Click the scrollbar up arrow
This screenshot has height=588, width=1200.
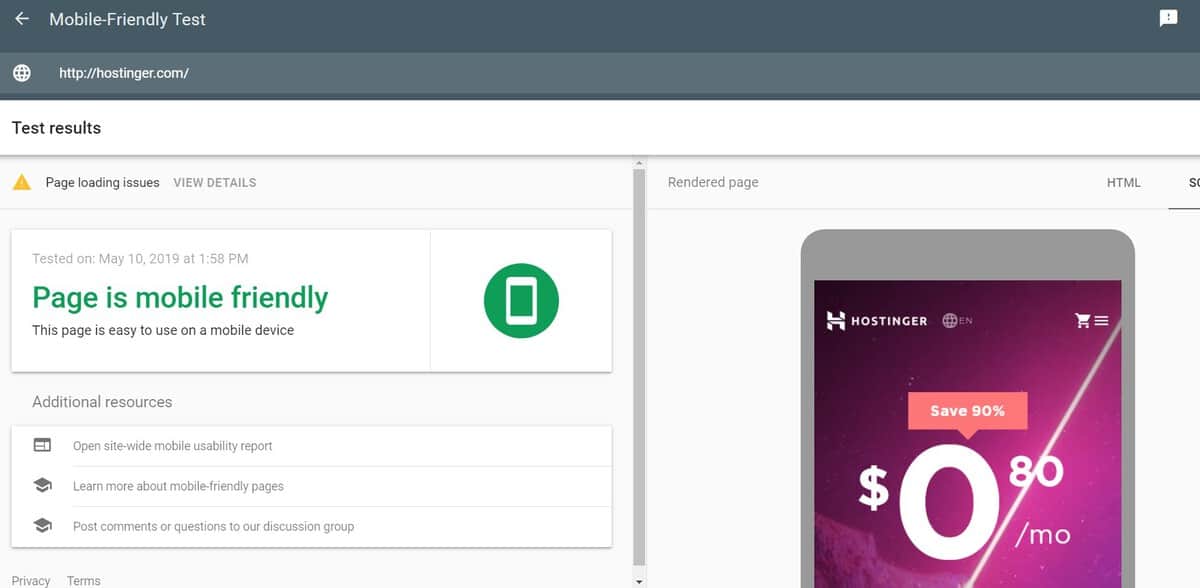pos(639,163)
